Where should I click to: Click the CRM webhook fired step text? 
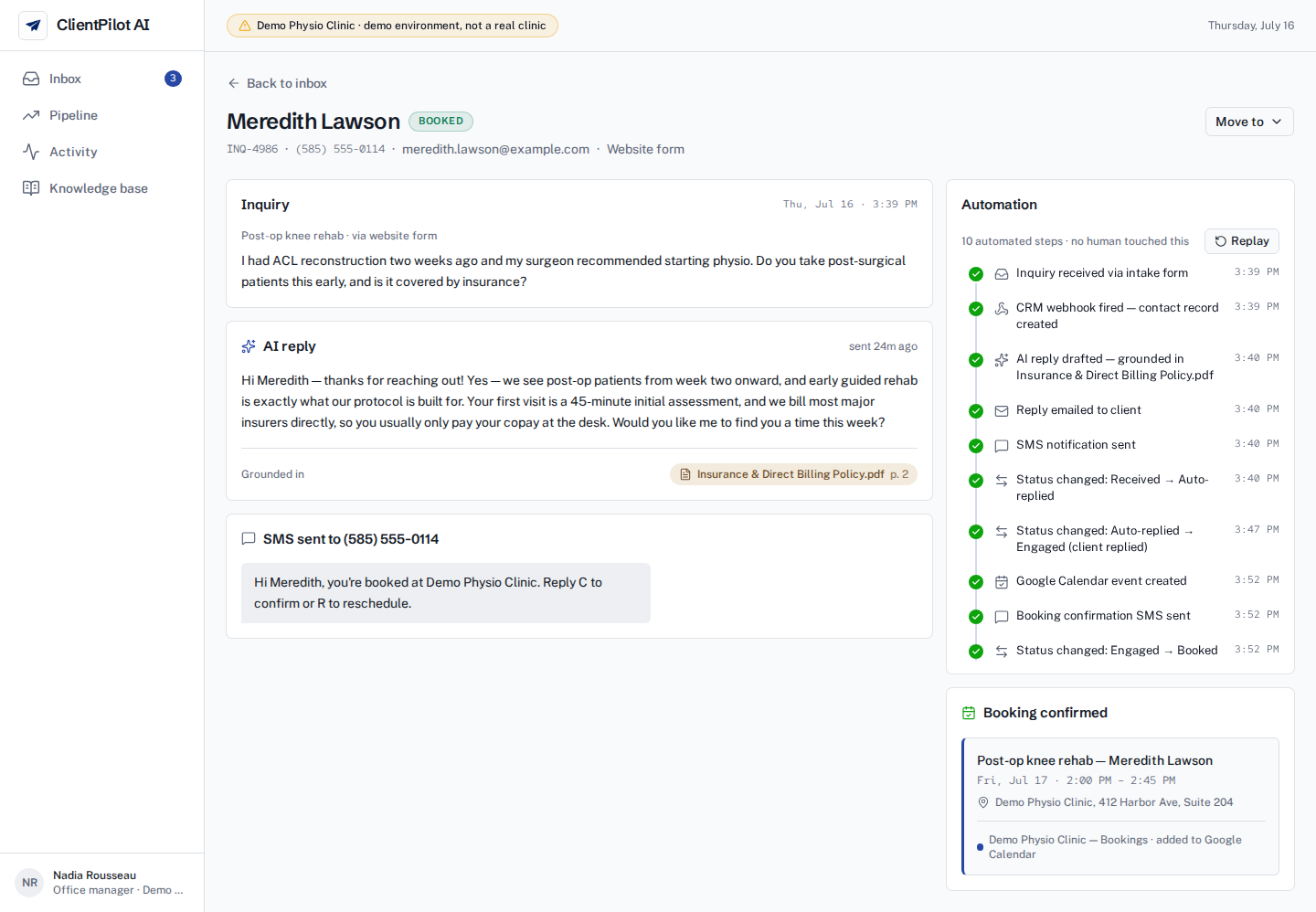click(1117, 316)
